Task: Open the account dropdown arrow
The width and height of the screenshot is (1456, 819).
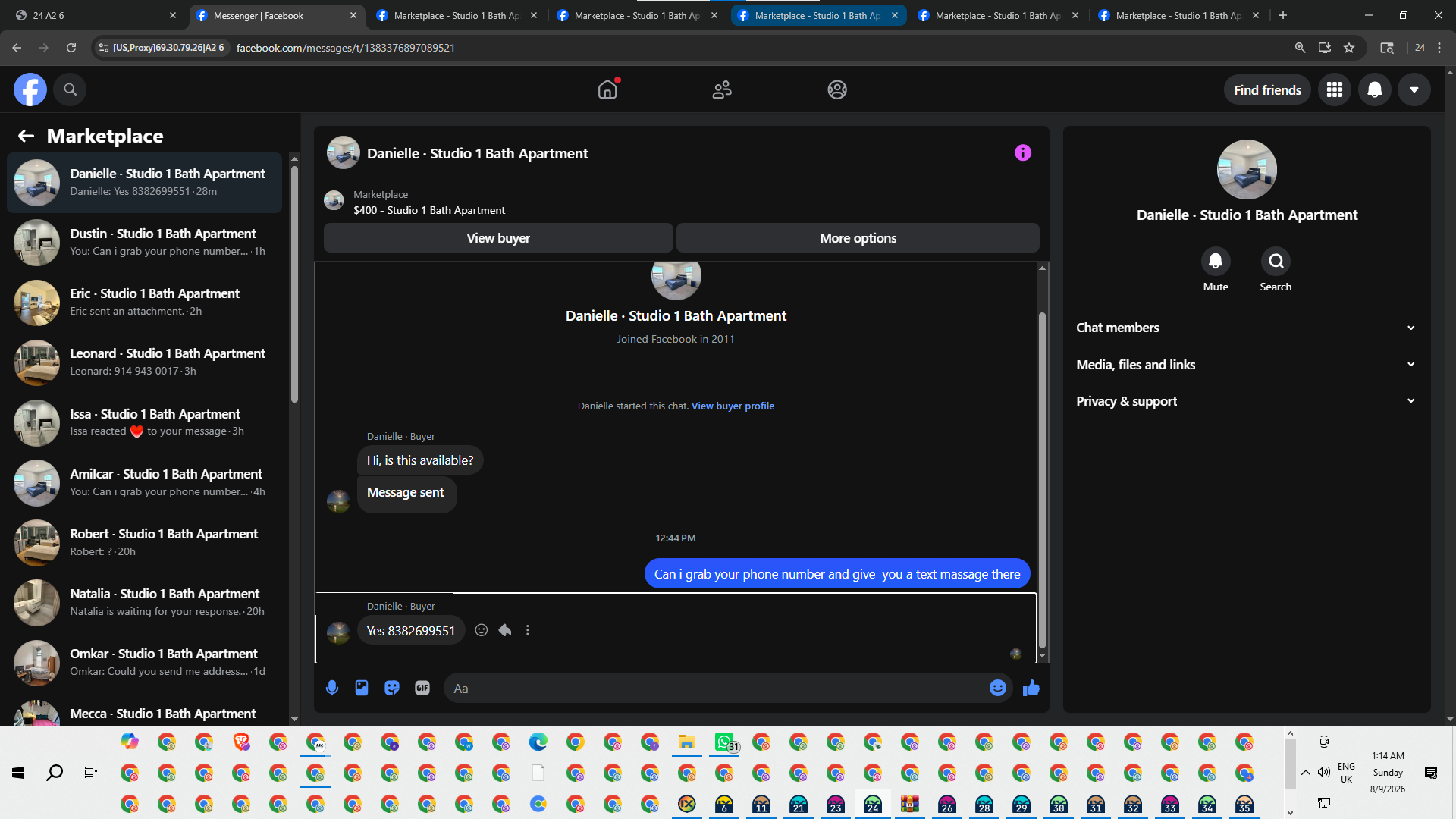Action: coord(1414,89)
